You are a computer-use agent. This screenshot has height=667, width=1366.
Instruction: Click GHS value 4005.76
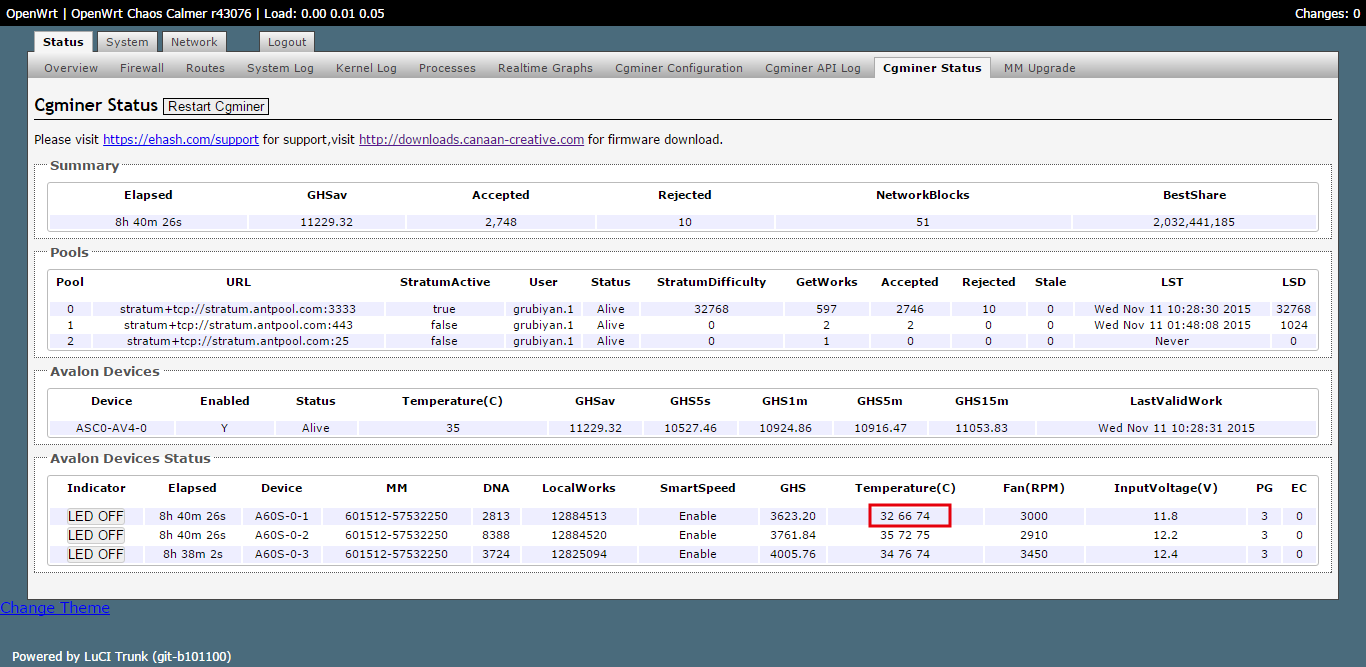click(x=793, y=554)
